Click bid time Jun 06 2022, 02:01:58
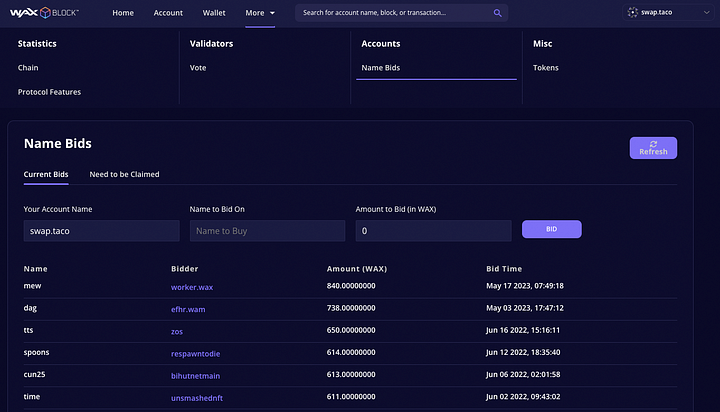This screenshot has height=412, width=720. coord(523,374)
